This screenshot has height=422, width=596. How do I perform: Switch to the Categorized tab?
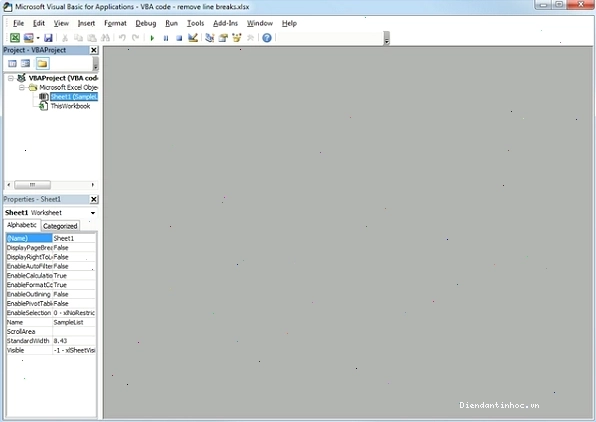tap(60, 226)
